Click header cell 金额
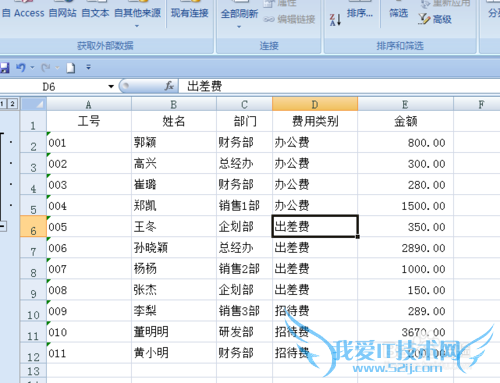Image resolution: width=500 pixels, height=383 pixels. pyautogui.click(x=405, y=121)
